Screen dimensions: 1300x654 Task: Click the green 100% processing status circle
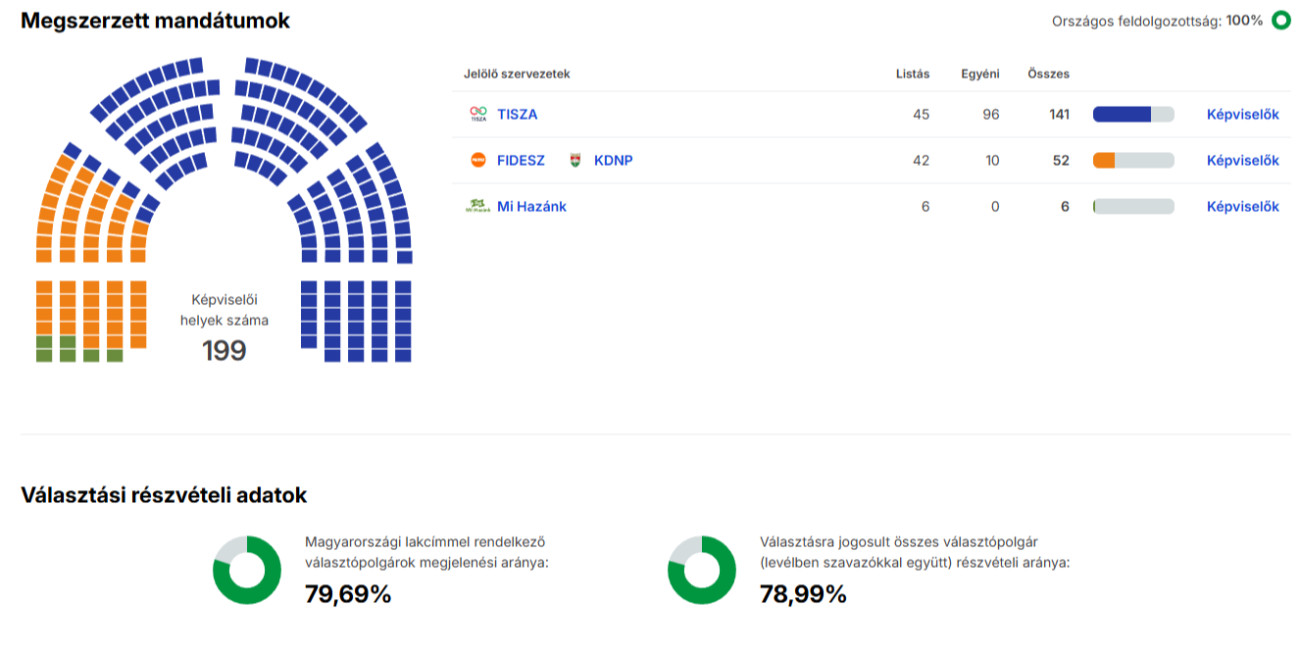1280,20
